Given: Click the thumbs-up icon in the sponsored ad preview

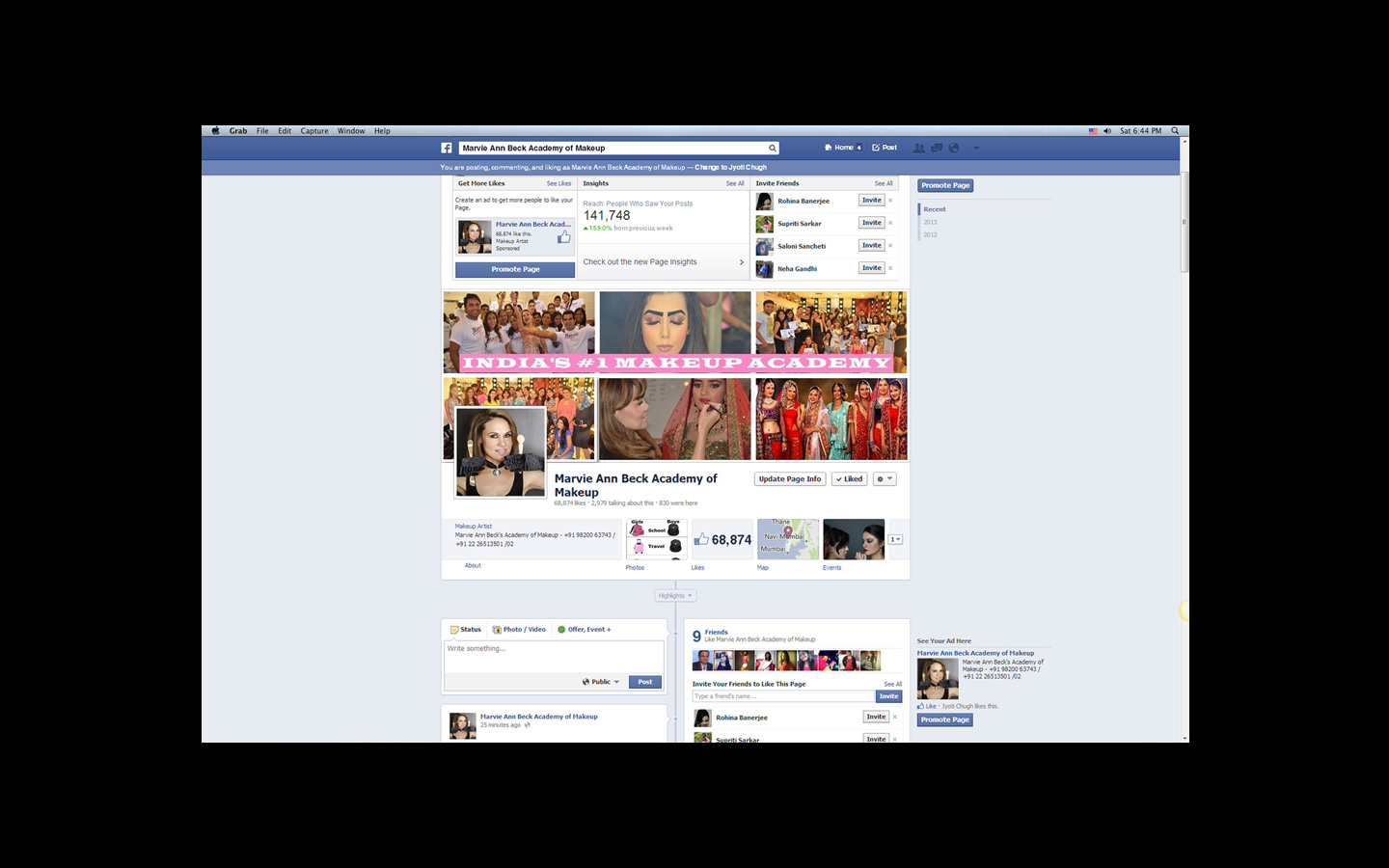Looking at the screenshot, I should click(563, 236).
